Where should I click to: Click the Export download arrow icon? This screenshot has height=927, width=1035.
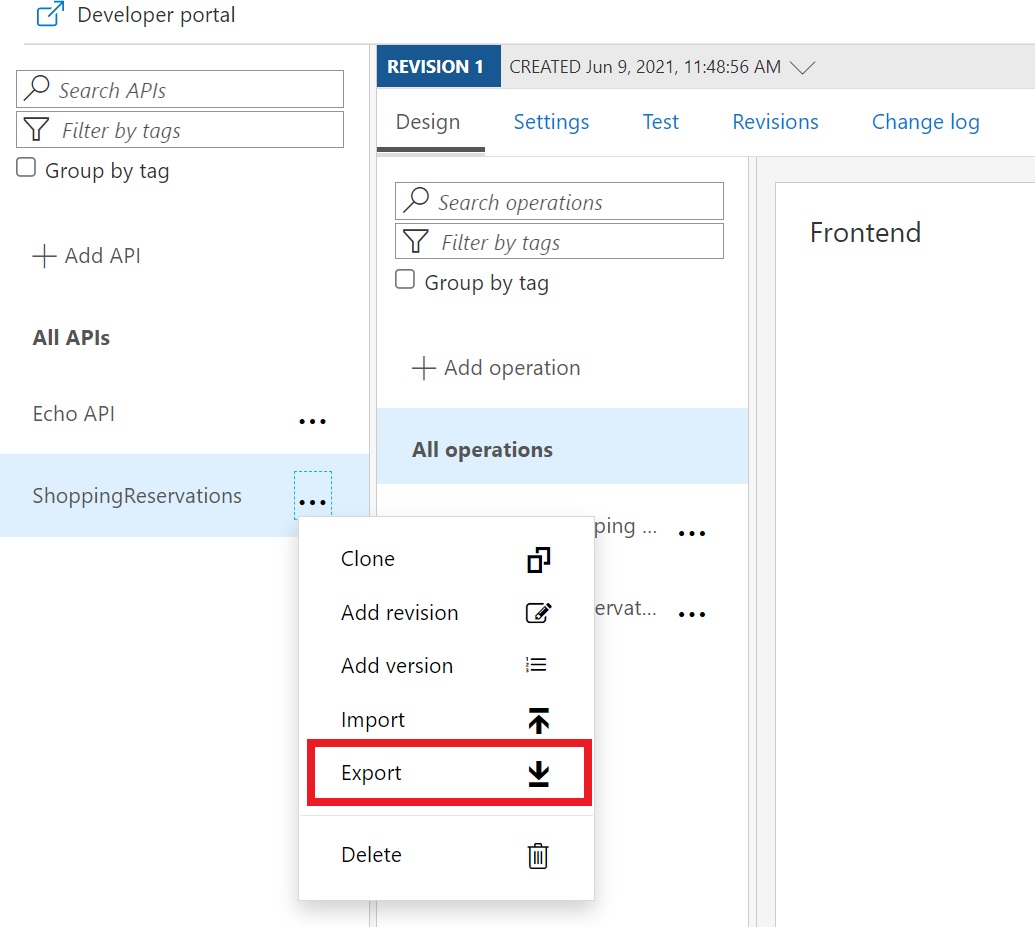[x=538, y=773]
